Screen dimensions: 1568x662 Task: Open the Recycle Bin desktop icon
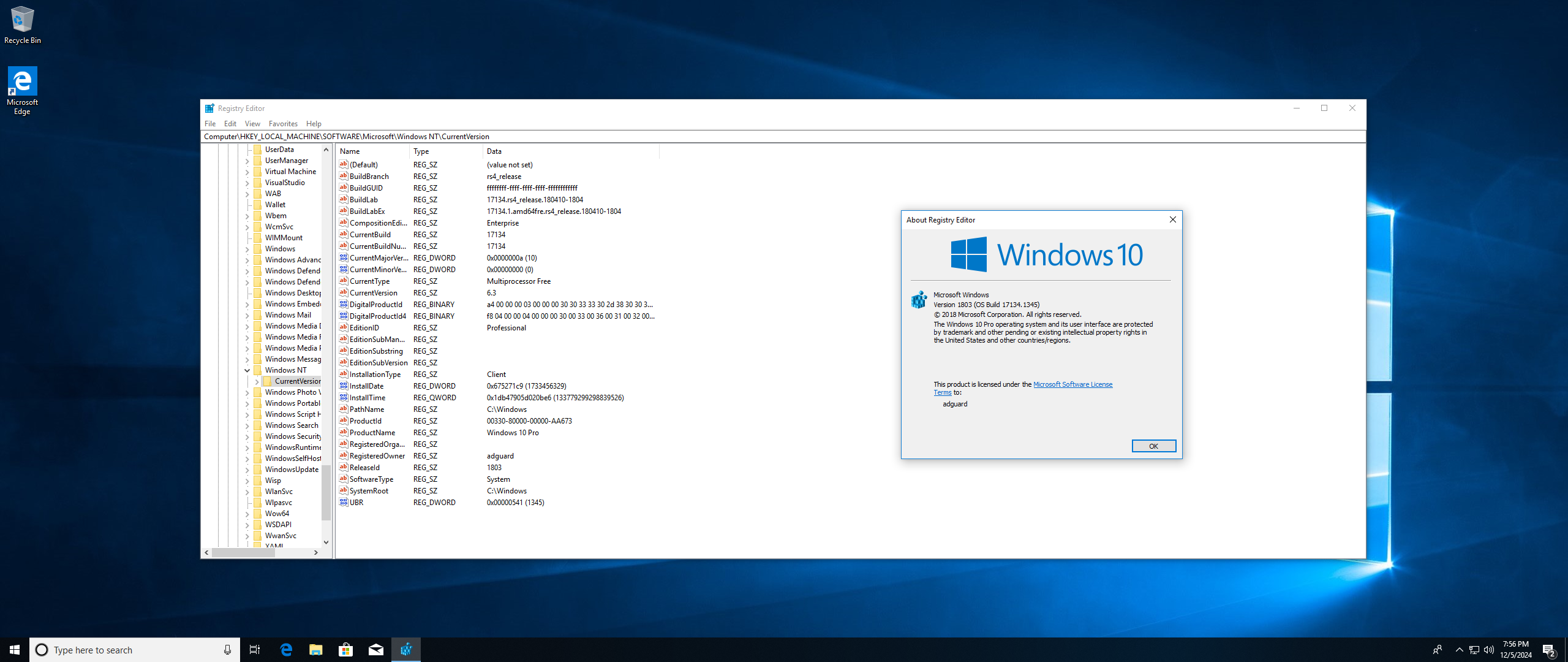(x=23, y=25)
